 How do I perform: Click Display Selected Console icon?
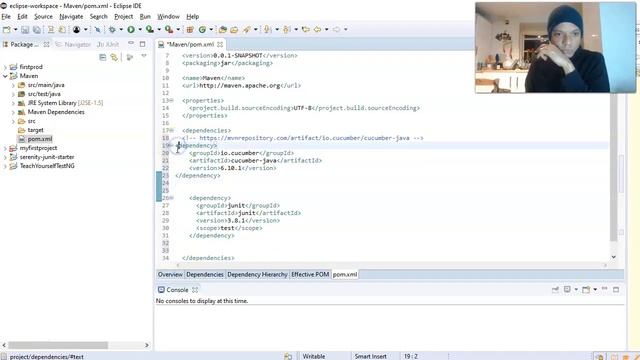[x=567, y=289]
